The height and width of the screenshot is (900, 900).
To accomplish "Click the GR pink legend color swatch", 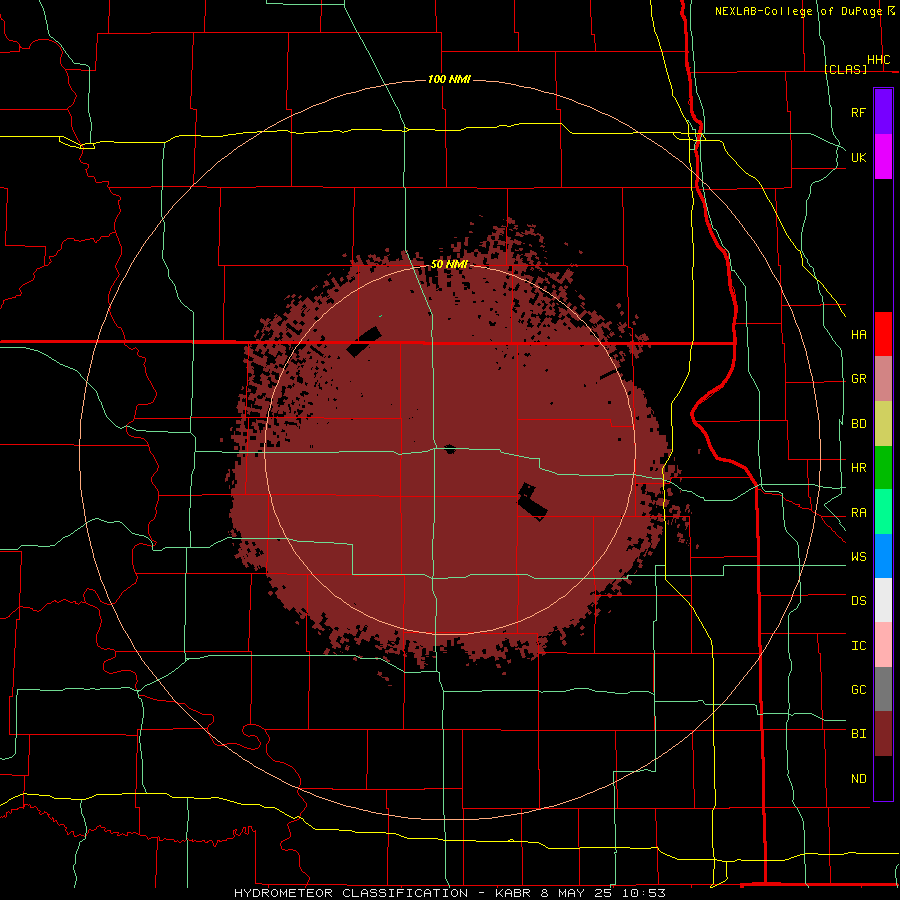I will (x=883, y=379).
